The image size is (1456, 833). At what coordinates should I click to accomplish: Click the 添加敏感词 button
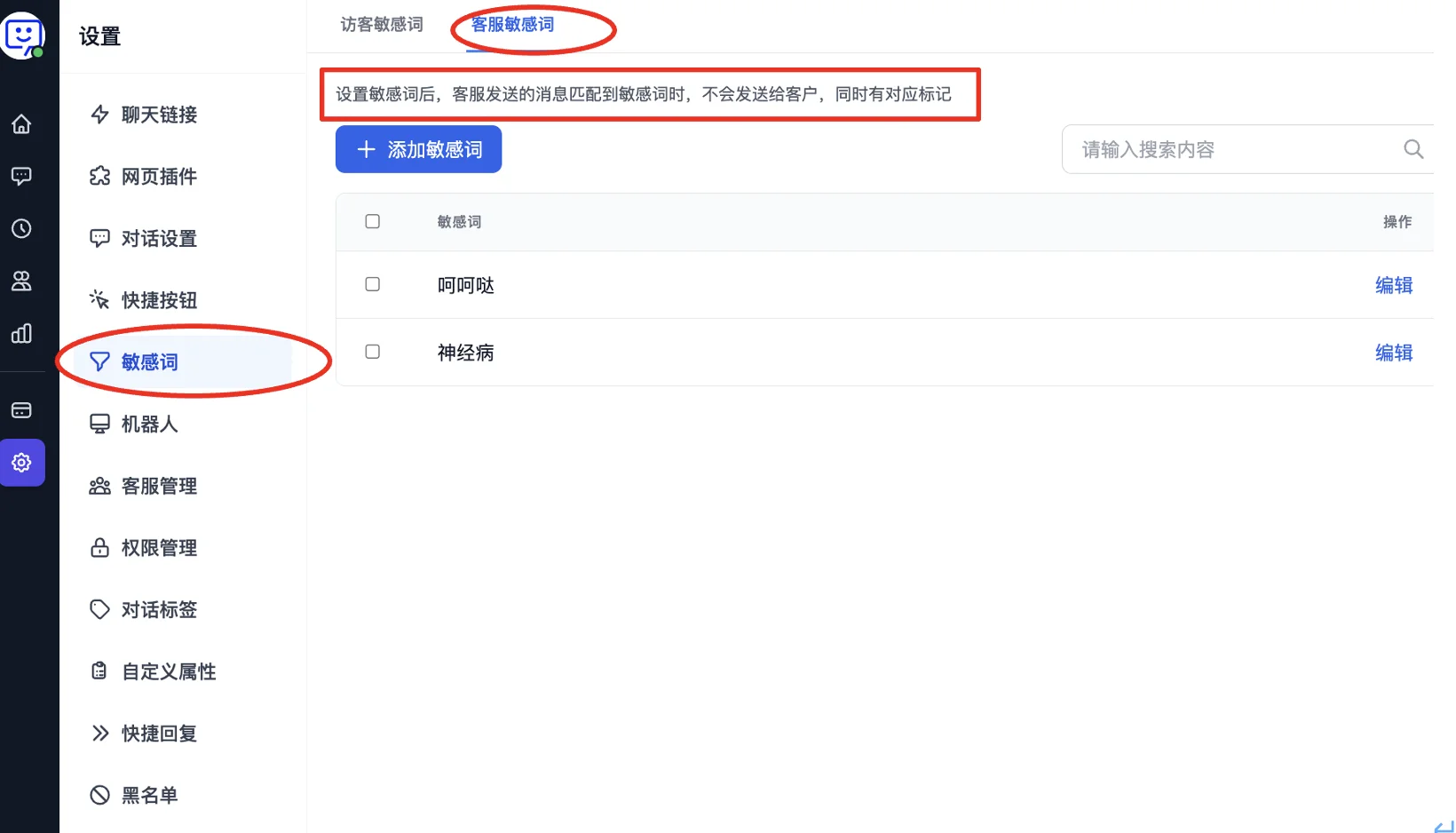tap(418, 149)
